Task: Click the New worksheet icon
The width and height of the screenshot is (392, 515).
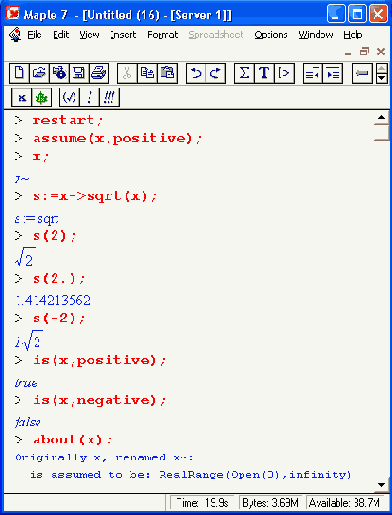Action: click(19, 73)
